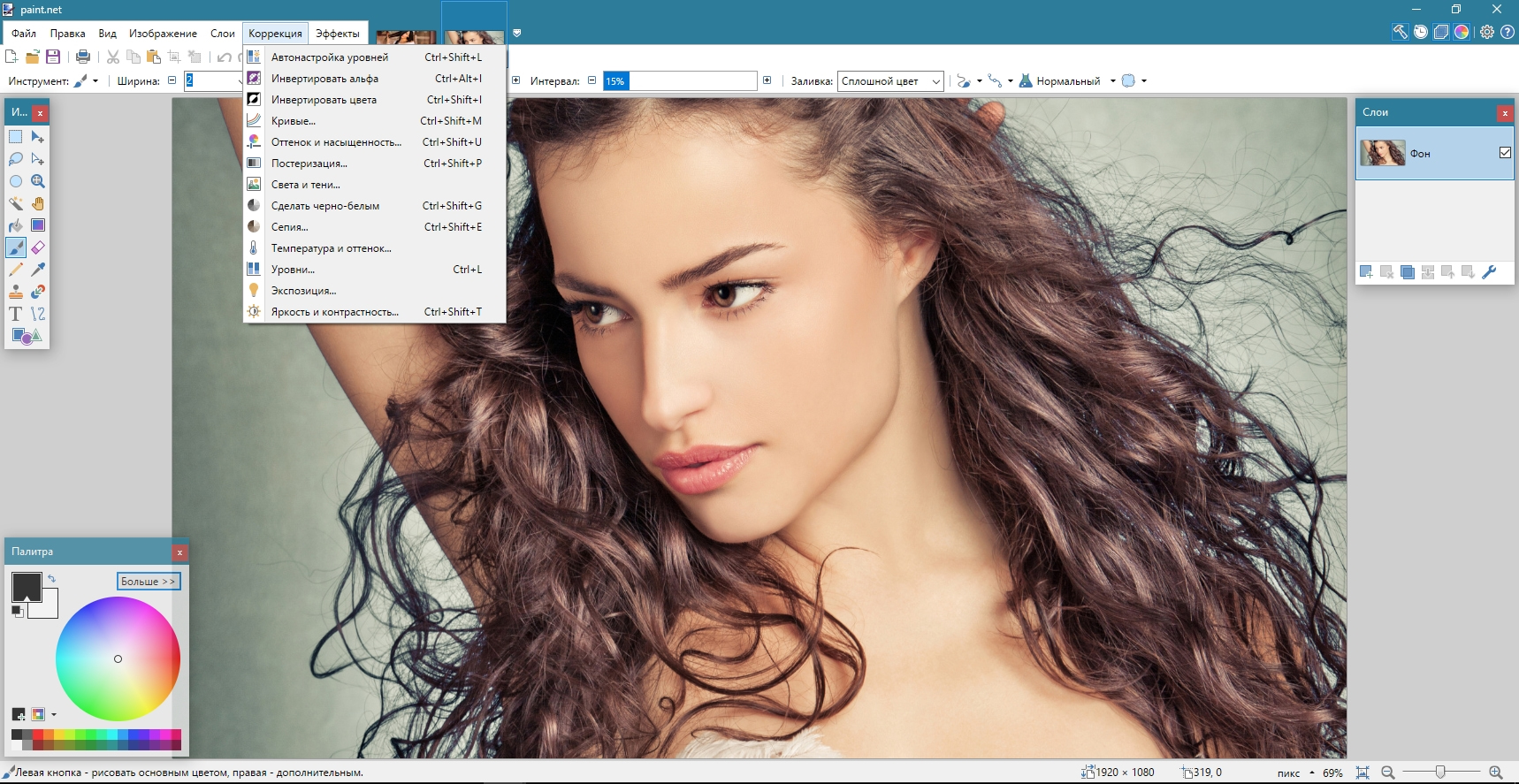1519x784 pixels.
Task: Select the Color Picker eyedropper tool
Action: tap(38, 270)
